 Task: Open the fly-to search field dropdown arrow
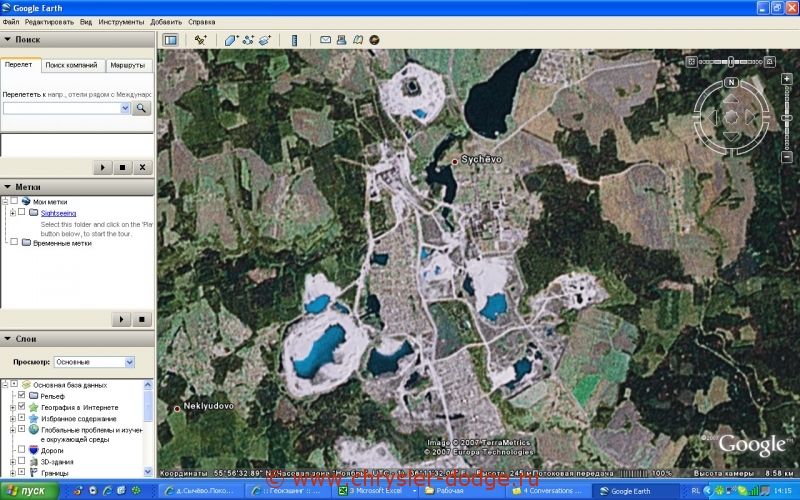[x=124, y=108]
